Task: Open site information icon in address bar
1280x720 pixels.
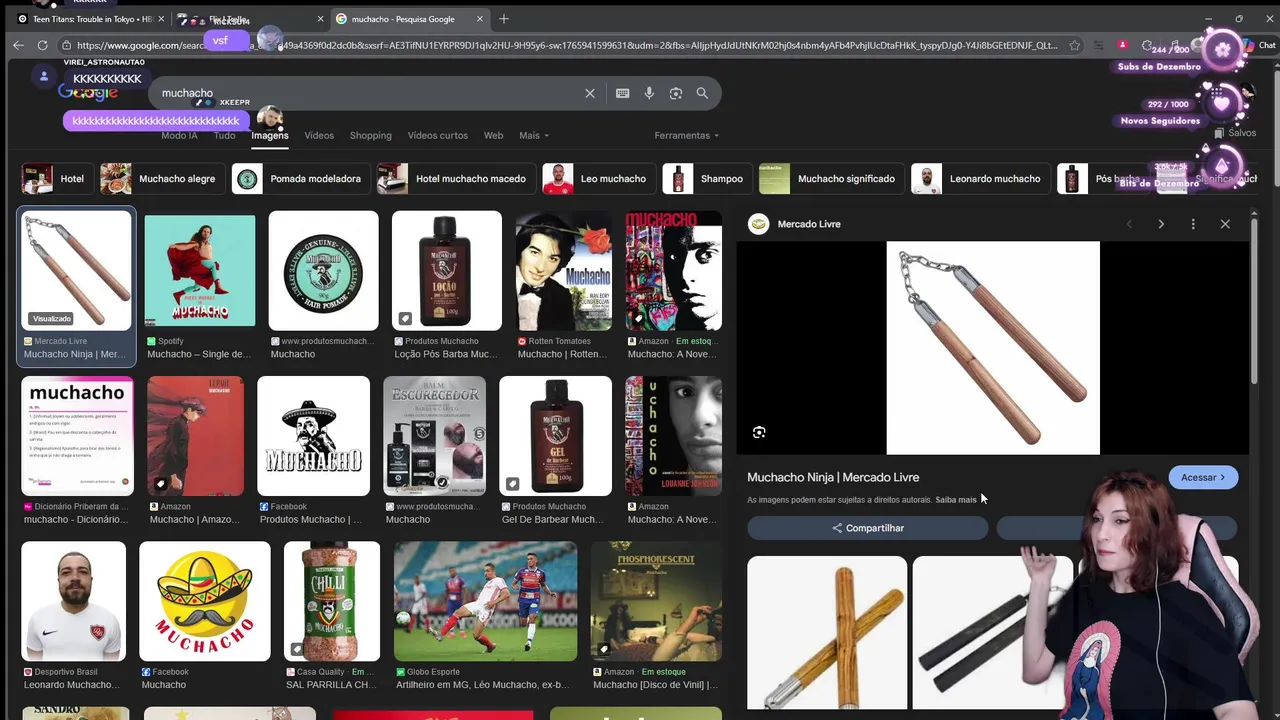Action: 66,45
